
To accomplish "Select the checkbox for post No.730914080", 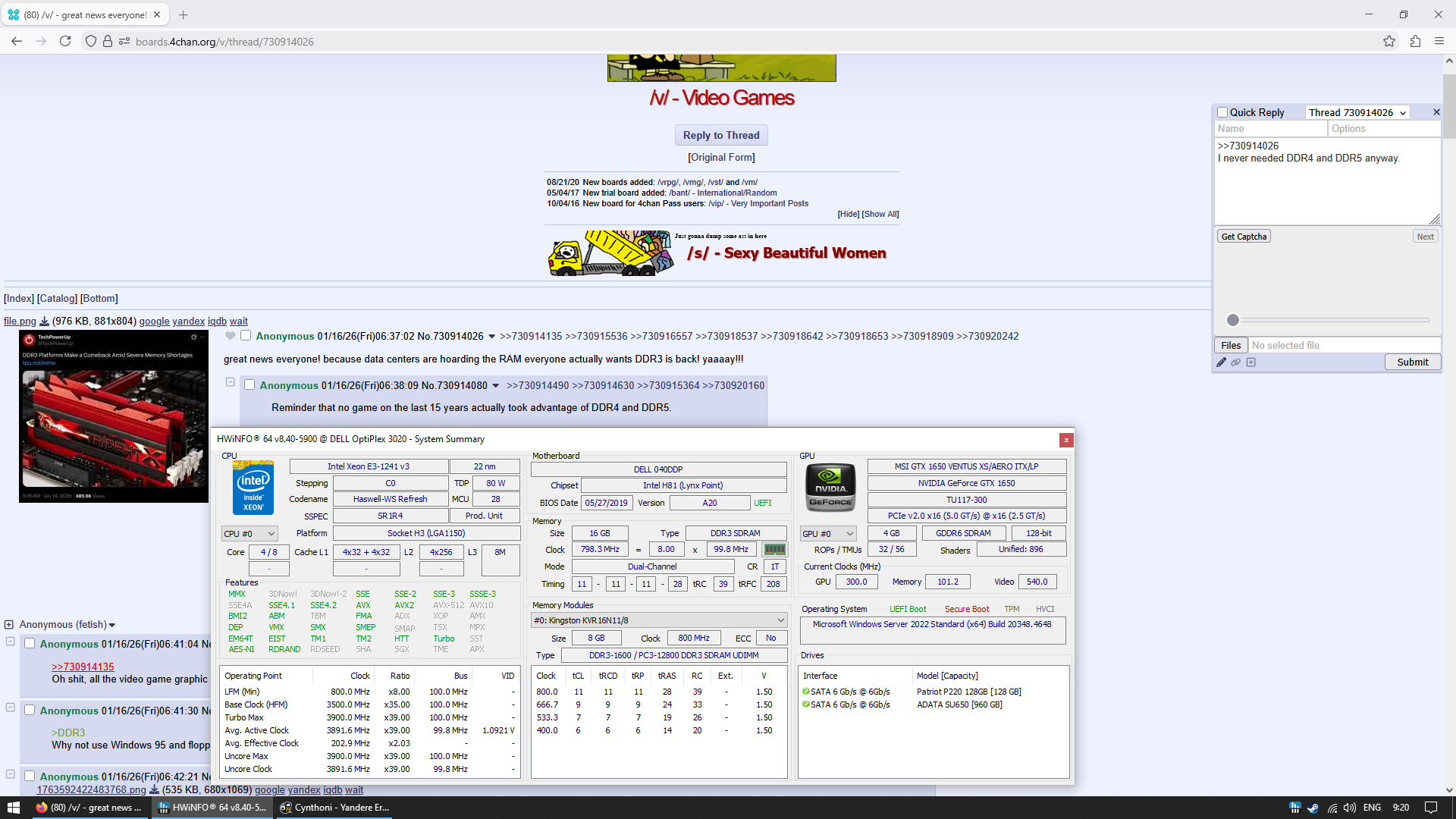I will coord(249,385).
